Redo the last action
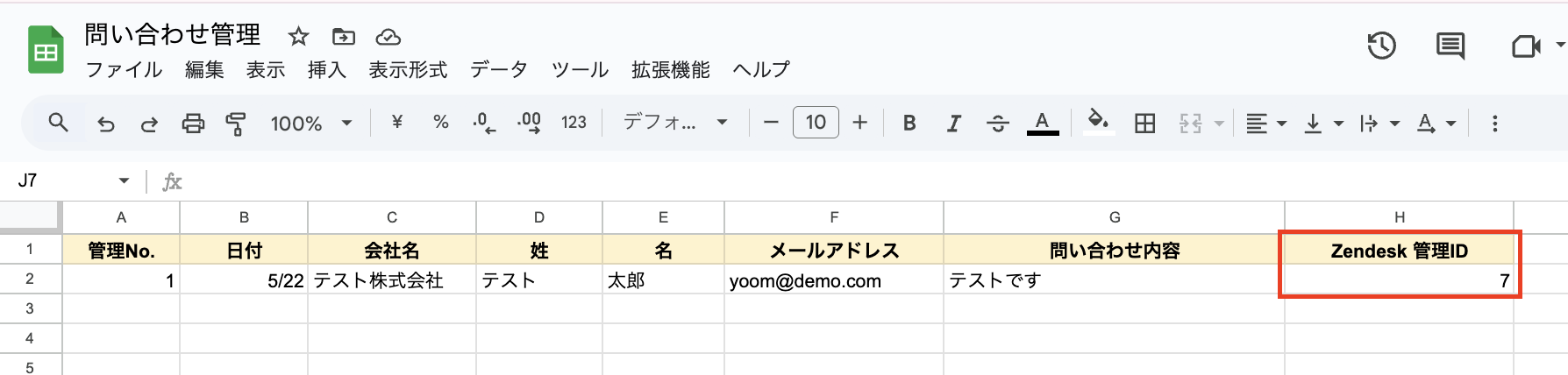1568x375 pixels. pyautogui.click(x=149, y=124)
